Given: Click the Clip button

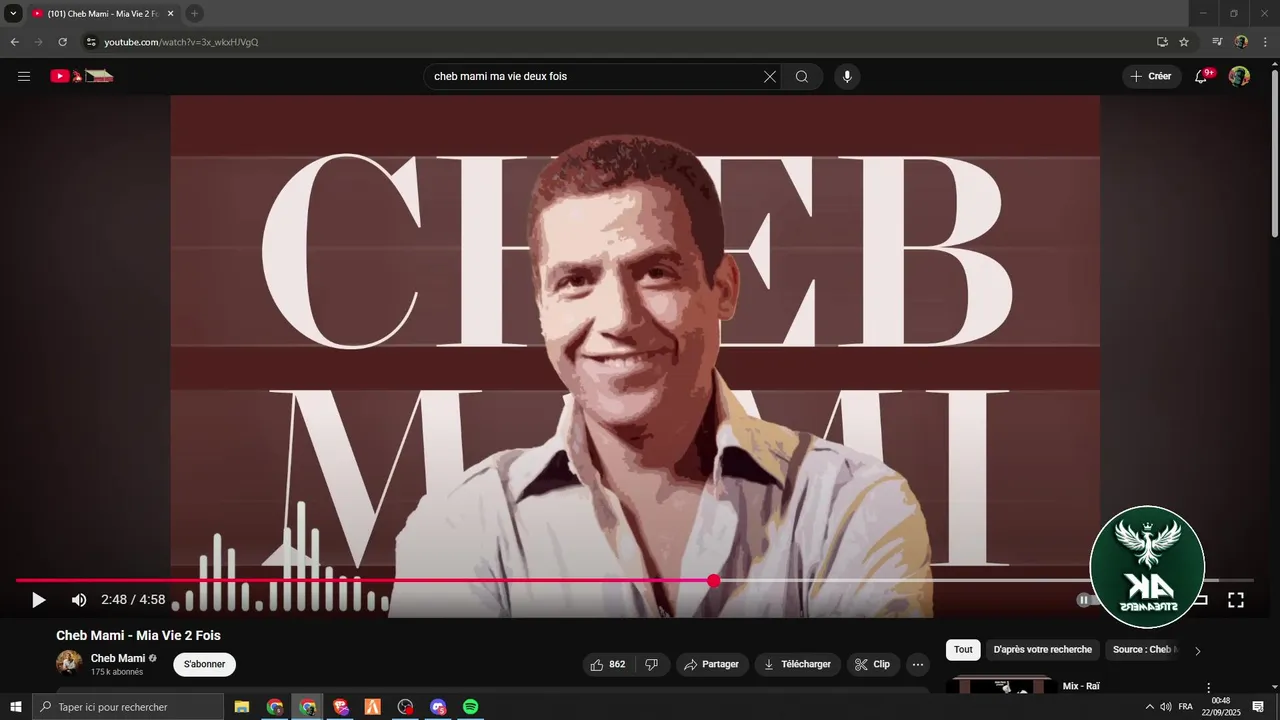Looking at the screenshot, I should point(873,664).
